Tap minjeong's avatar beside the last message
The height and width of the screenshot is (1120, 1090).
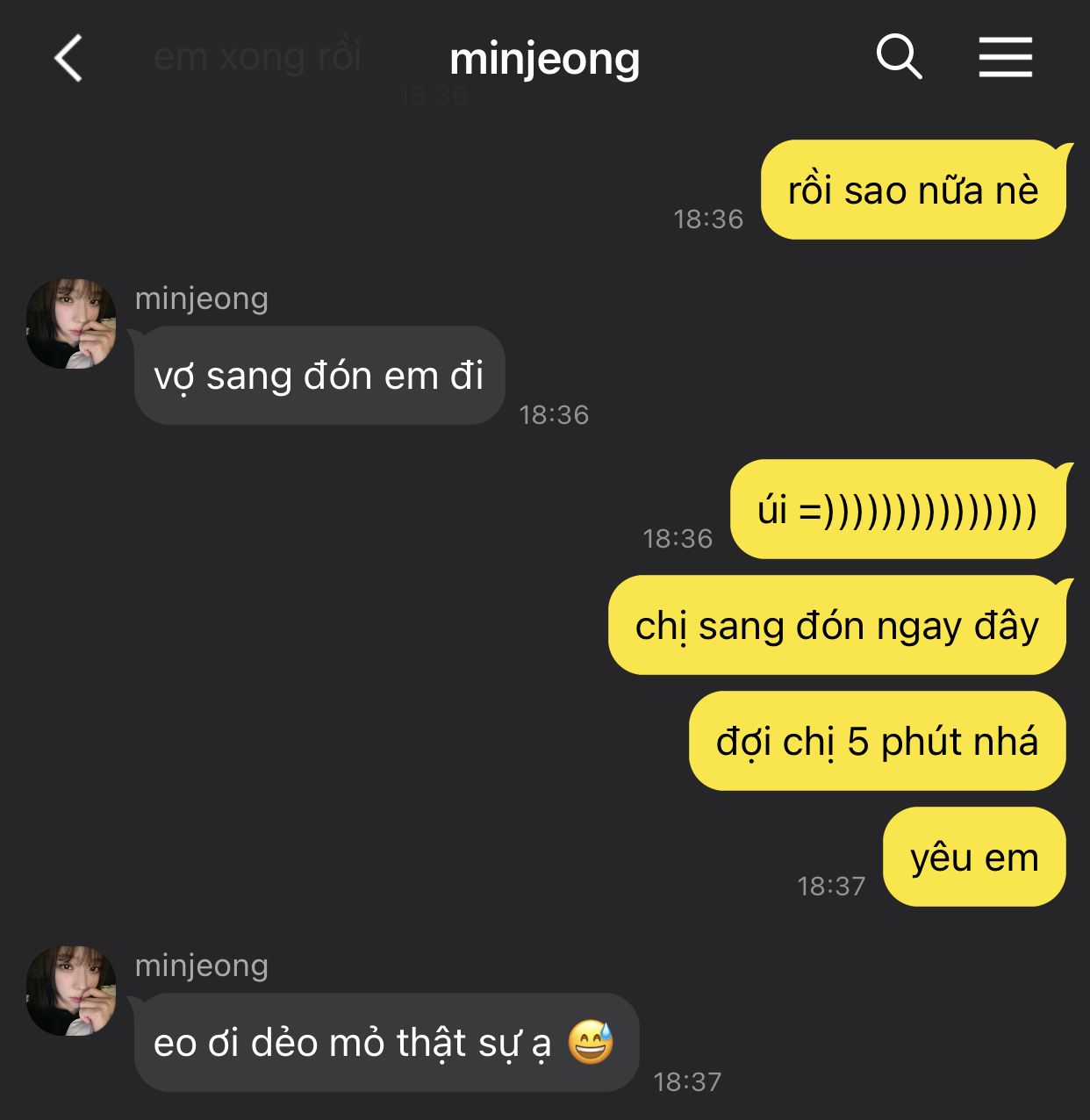(71, 991)
